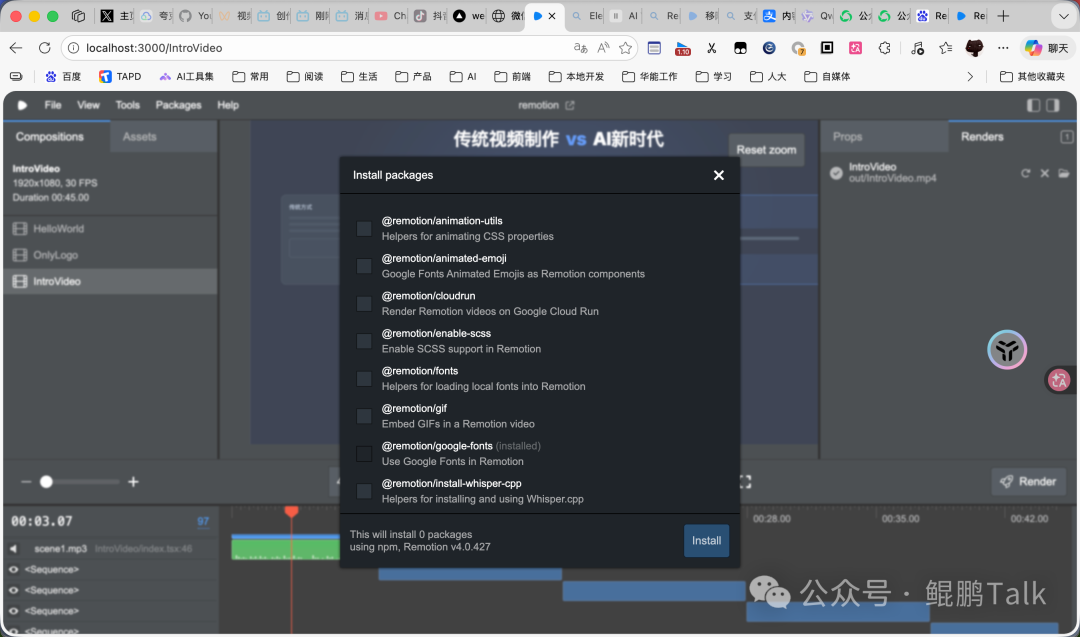Re-render IntroVideo using the refresh icon

1026,173
